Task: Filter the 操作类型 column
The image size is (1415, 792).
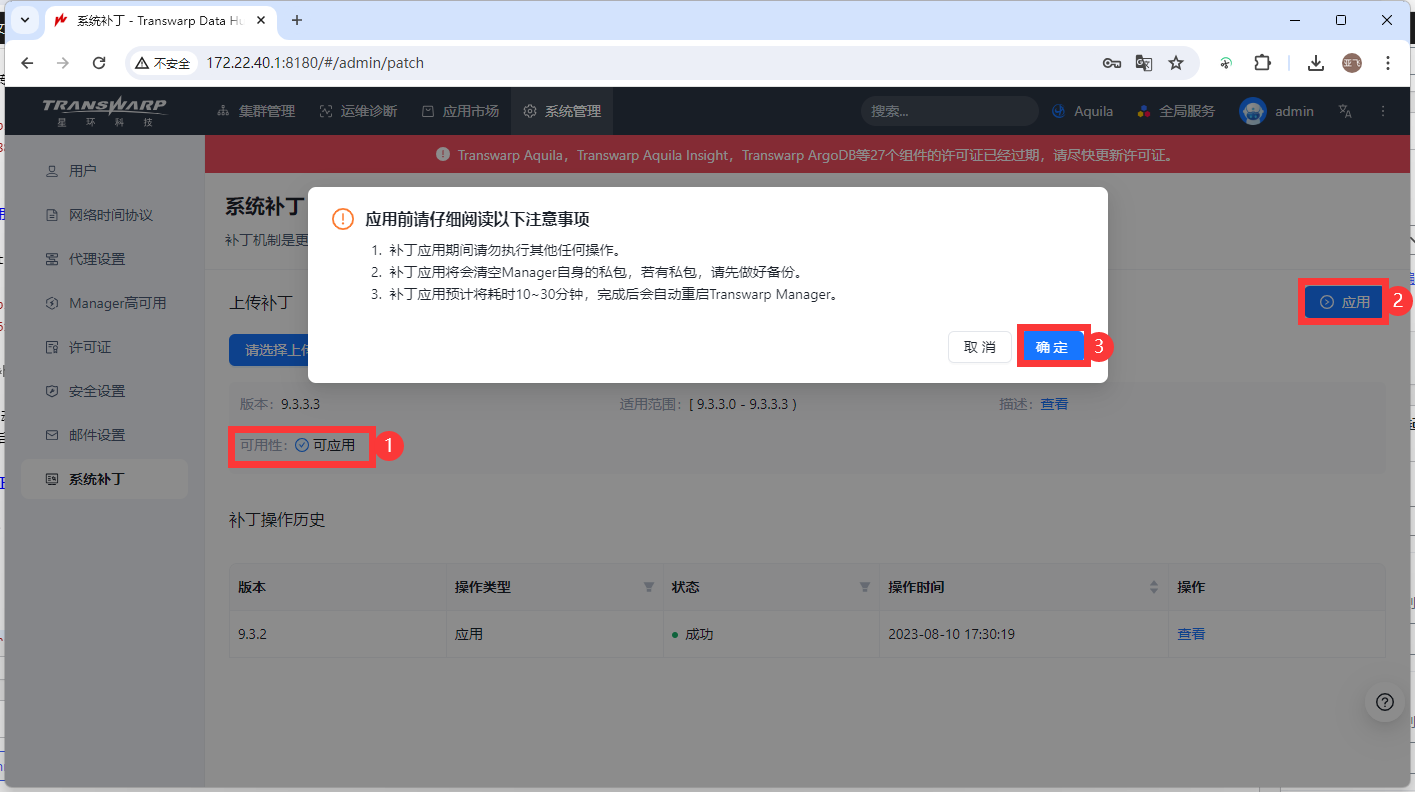Action: coord(648,587)
